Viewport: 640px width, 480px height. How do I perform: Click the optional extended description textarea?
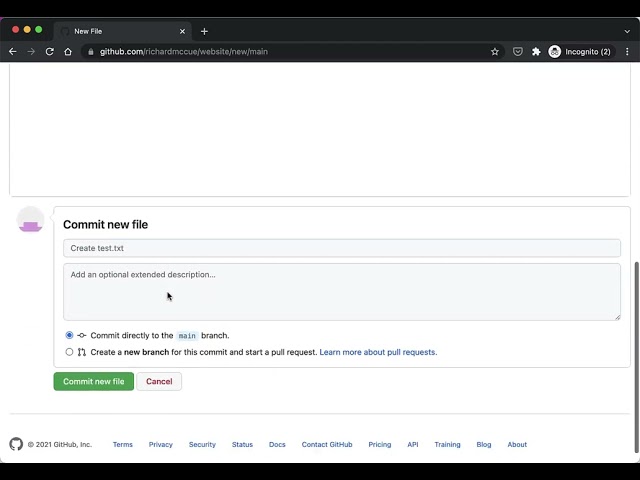342,292
